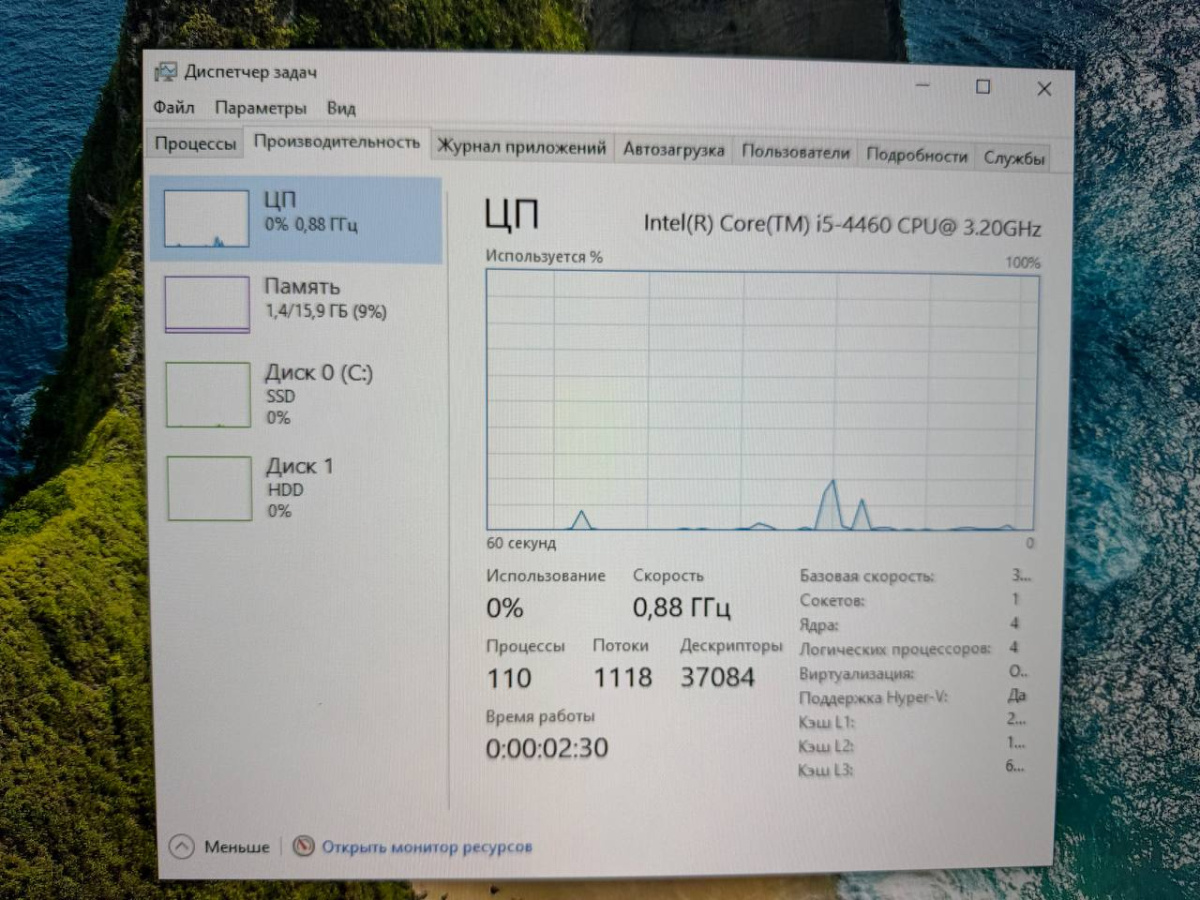Click on the CPU usage percentage graph
This screenshot has height=900, width=1200.
758,400
